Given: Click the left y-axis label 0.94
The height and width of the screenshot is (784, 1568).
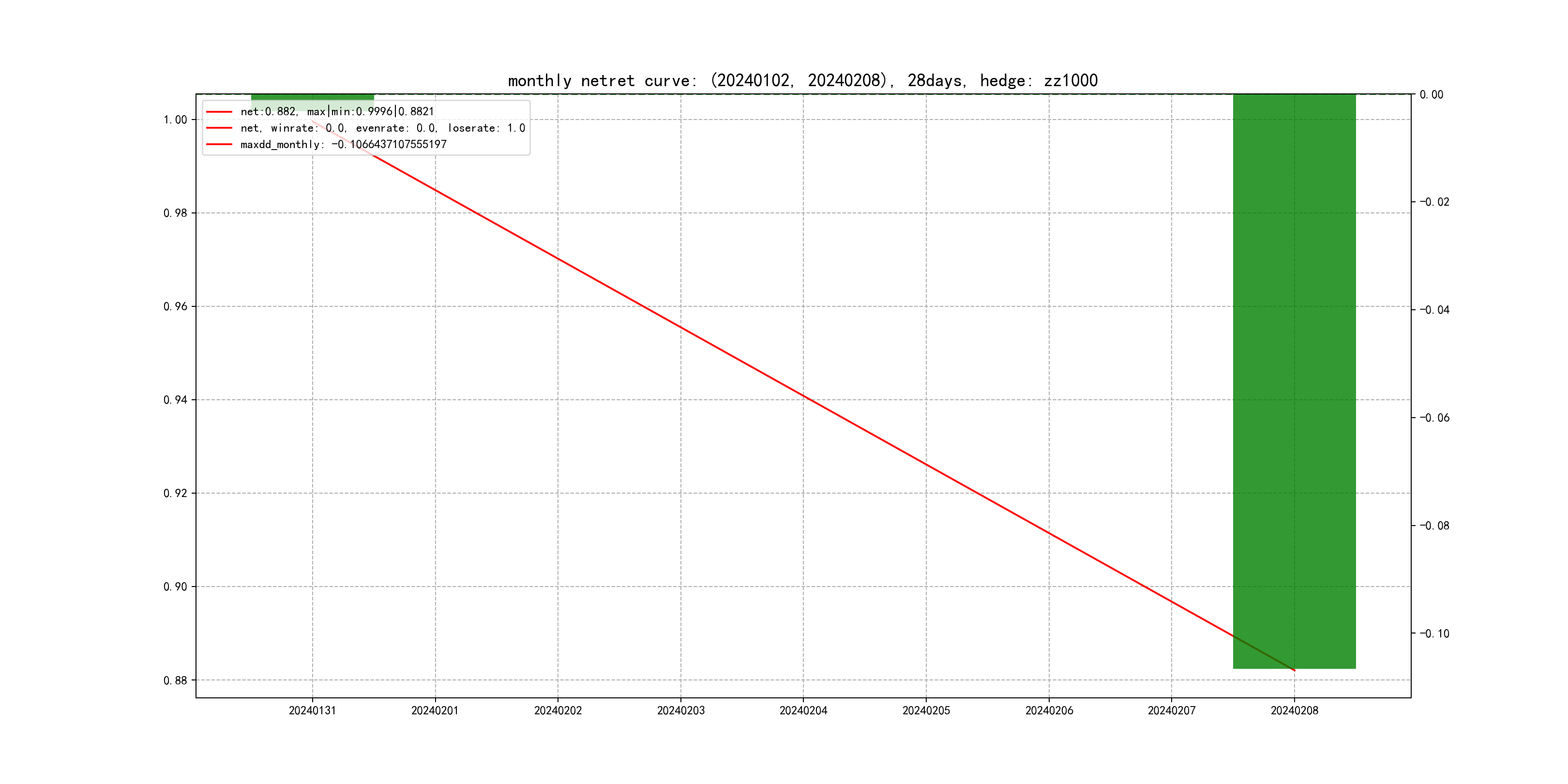Looking at the screenshot, I should [175, 400].
